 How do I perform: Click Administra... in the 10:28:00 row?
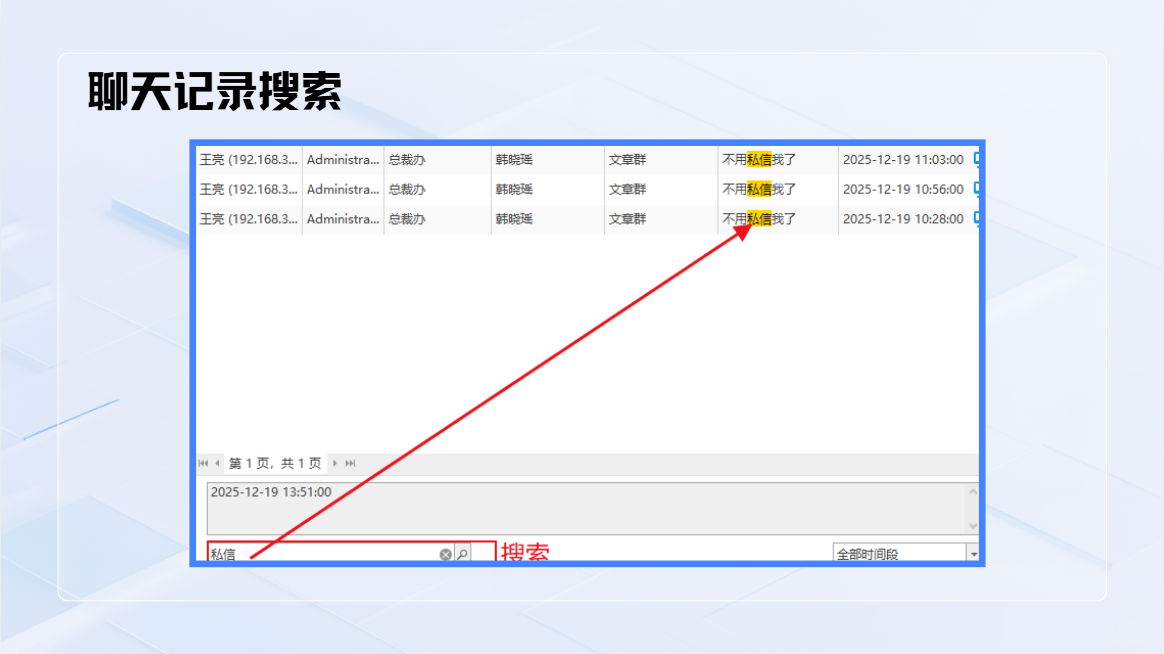(x=343, y=219)
